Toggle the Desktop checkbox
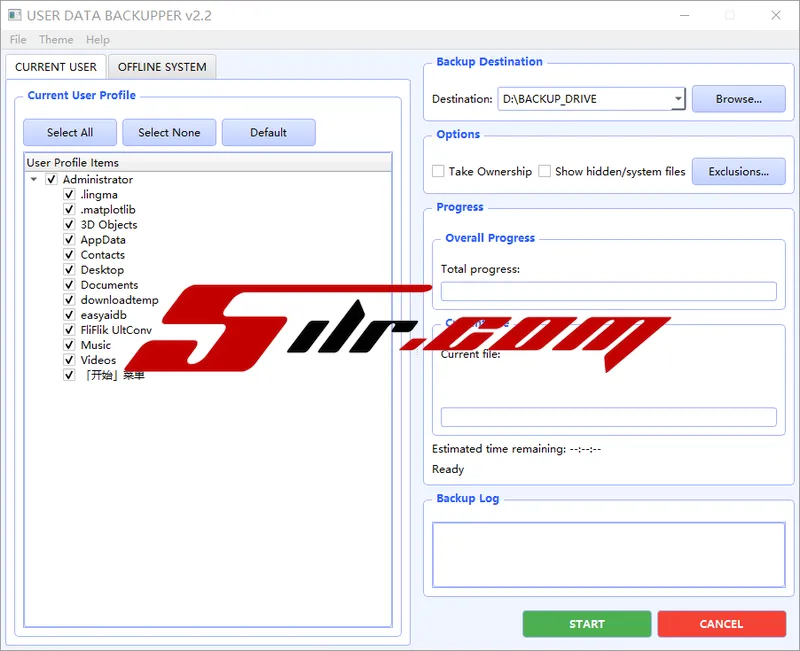Image resolution: width=800 pixels, height=651 pixels. (69, 270)
